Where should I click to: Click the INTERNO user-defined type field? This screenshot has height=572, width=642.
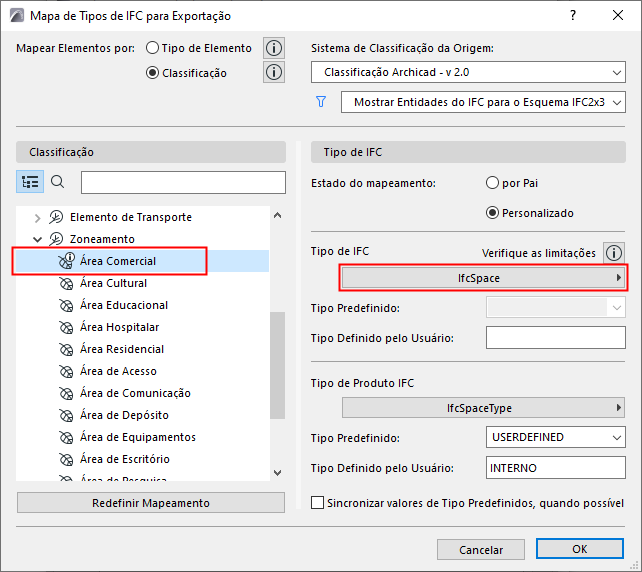[x=555, y=468]
